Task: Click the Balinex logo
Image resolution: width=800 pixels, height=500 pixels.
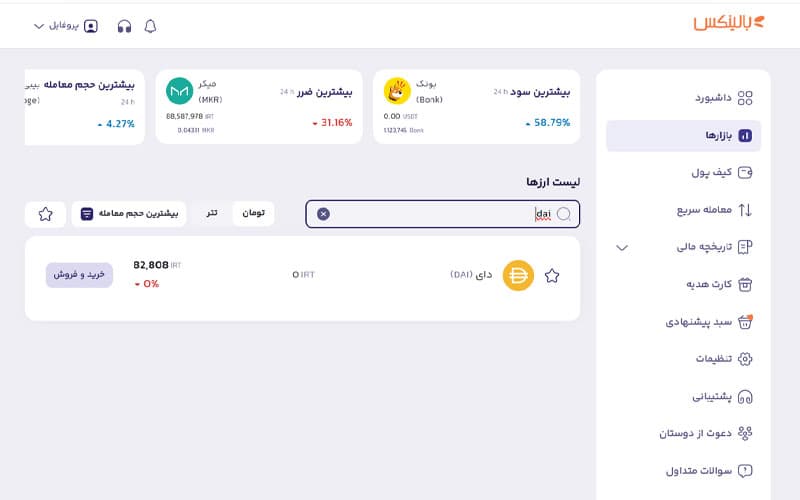Action: (x=730, y=22)
